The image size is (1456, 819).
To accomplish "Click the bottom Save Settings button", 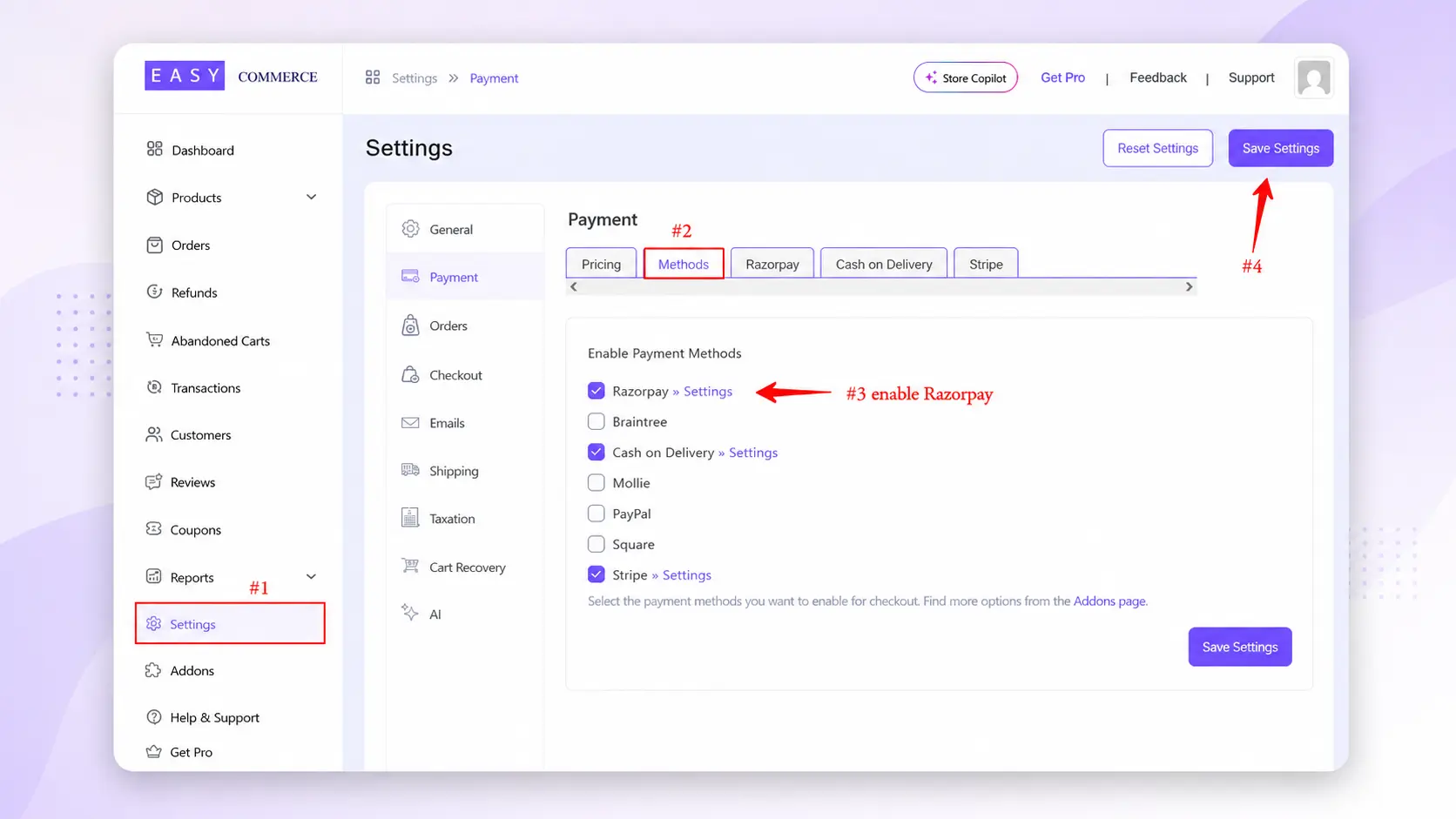I will pos(1240,647).
